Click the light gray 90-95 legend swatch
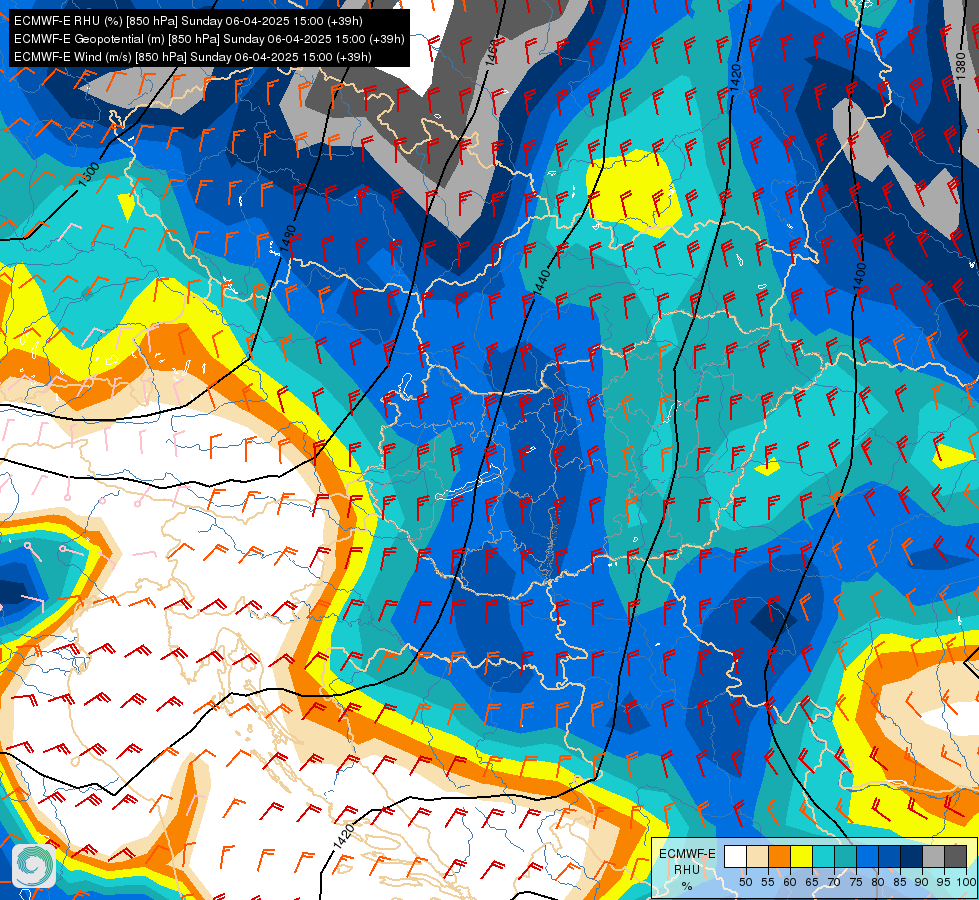 pyautogui.click(x=933, y=856)
